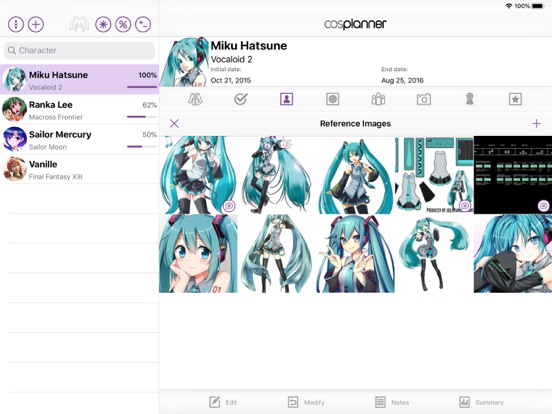
Task: Open the group of people tab
Action: point(378,99)
